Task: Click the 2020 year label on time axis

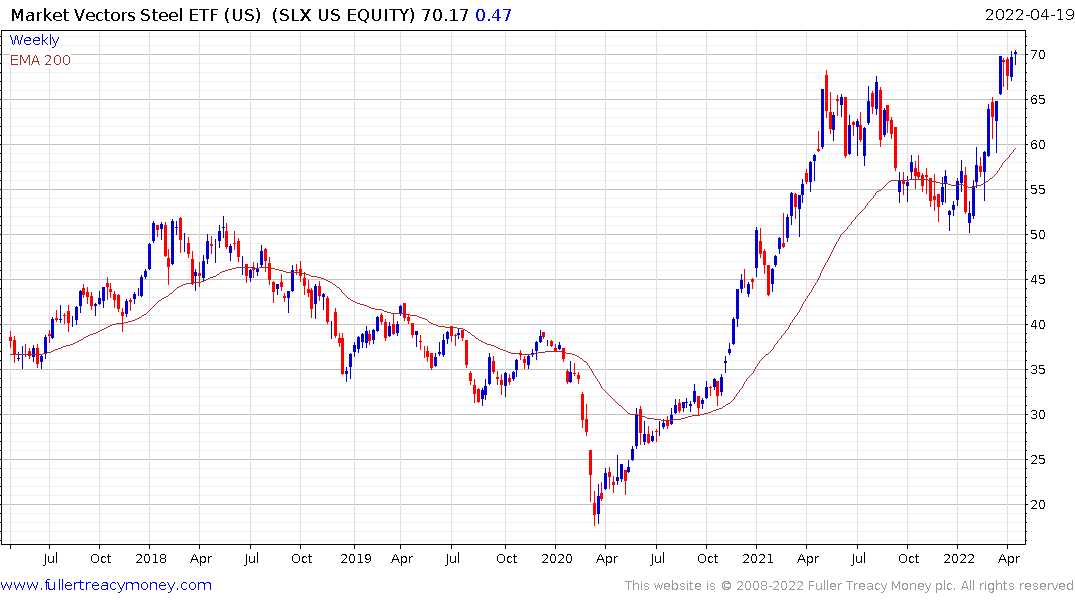Action: (x=557, y=559)
